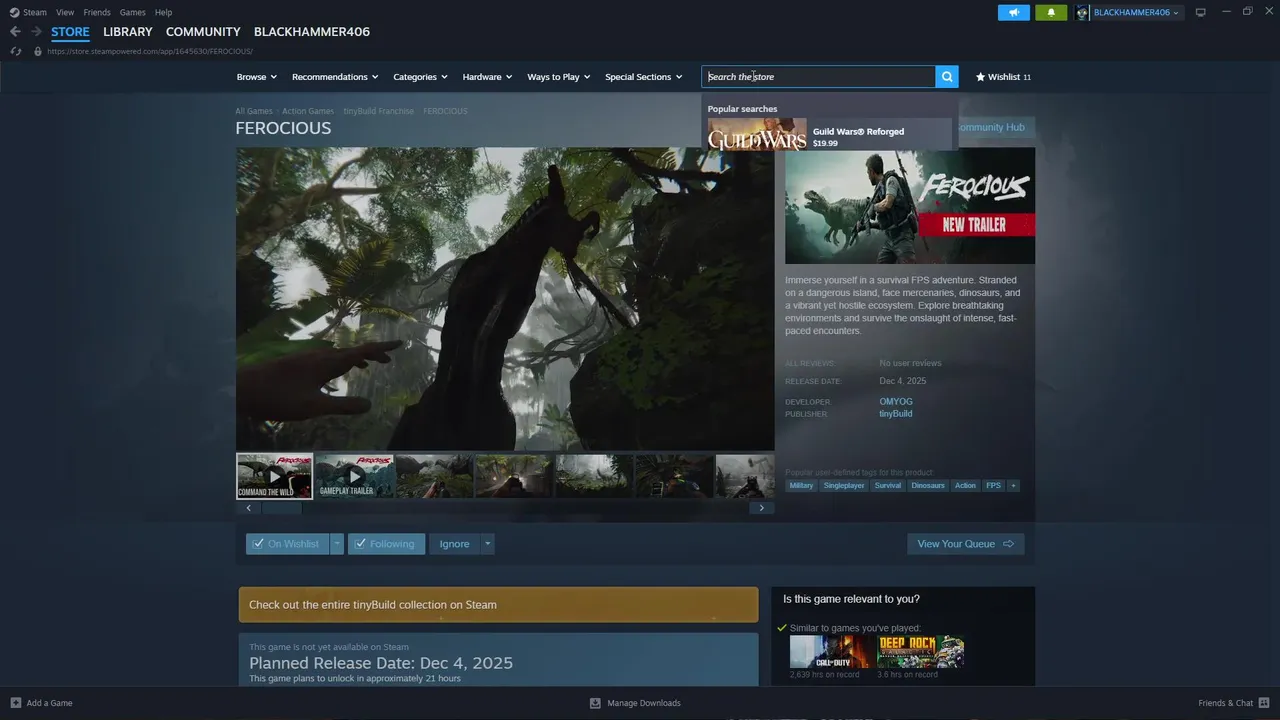
Task: Expand the Browse dropdown
Action: click(257, 77)
